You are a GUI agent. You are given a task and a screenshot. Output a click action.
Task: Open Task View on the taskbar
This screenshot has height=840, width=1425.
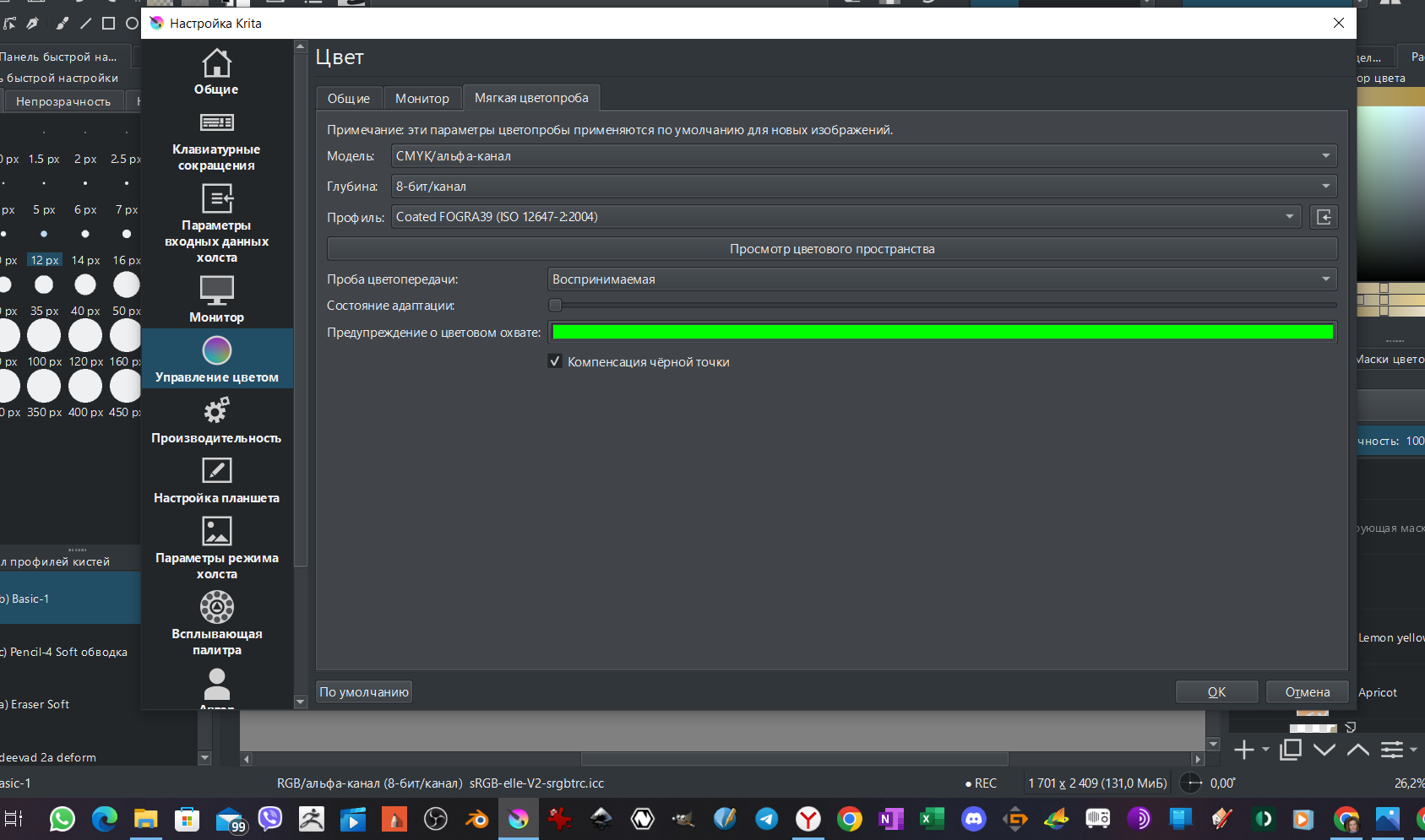pyautogui.click(x=14, y=819)
